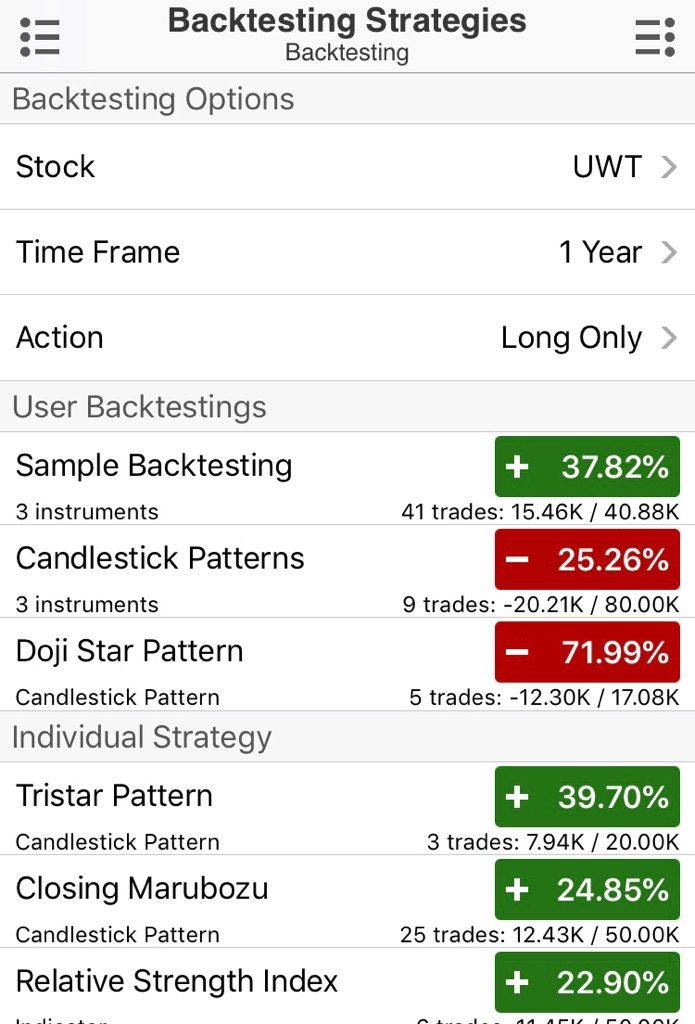Tap the plus icon on Relative Strength Index

point(517,982)
